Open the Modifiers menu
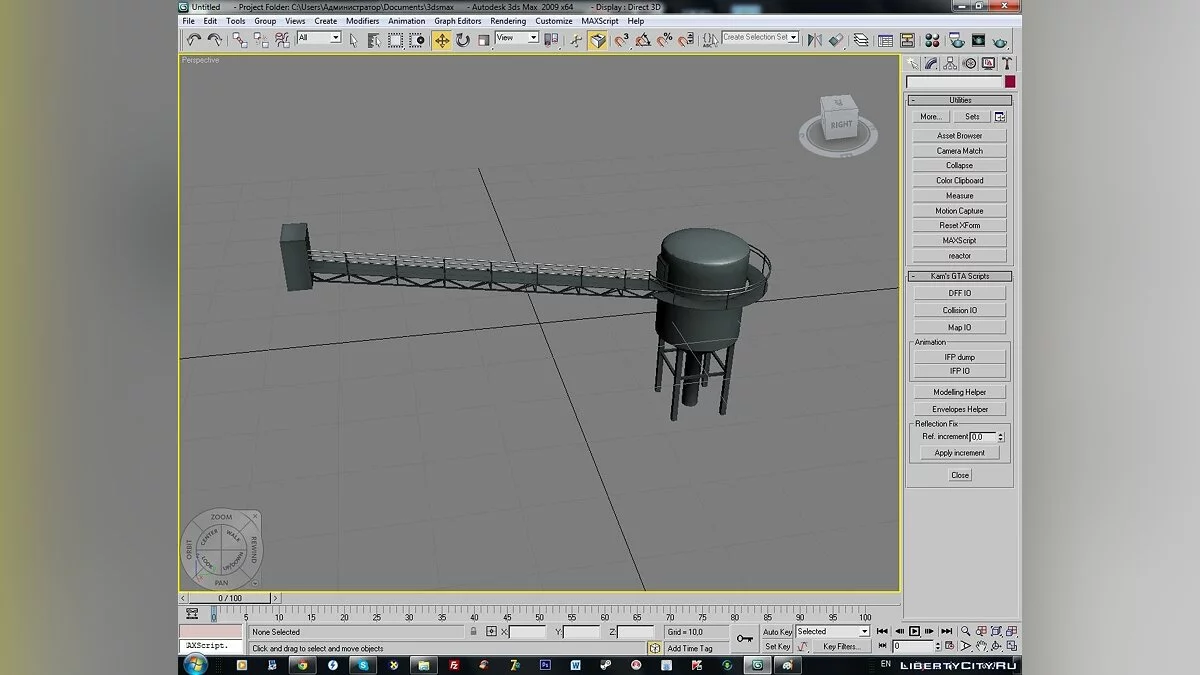Screen dimensions: 1200x675 pyautogui.click(x=362, y=21)
